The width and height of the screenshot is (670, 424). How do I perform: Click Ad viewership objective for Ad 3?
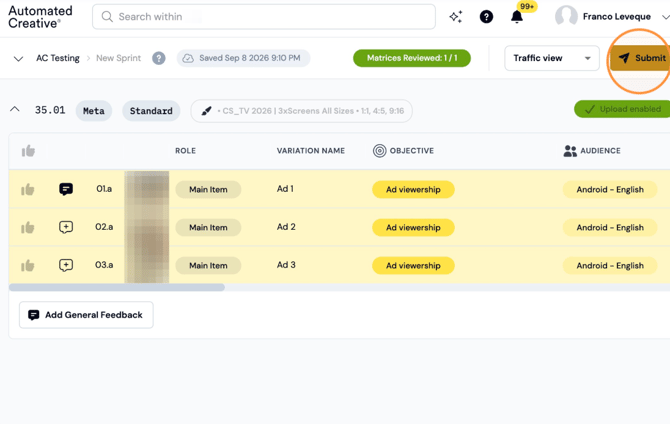413,266
